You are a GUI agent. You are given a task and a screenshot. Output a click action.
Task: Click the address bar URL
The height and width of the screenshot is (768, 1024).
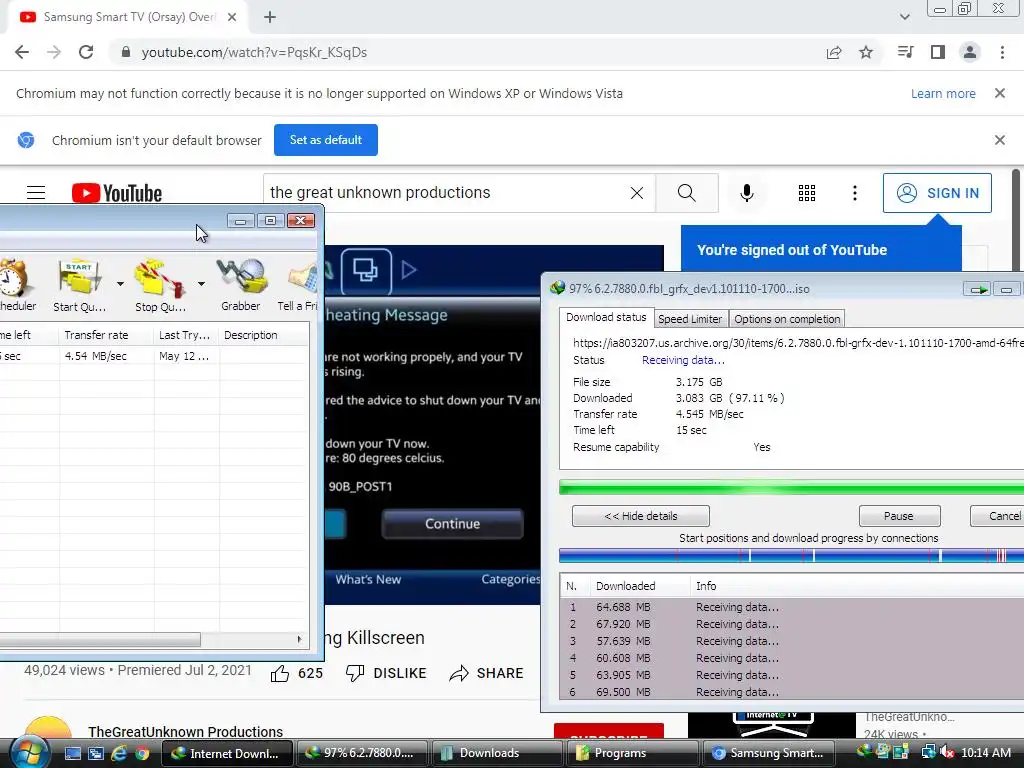tap(254, 52)
